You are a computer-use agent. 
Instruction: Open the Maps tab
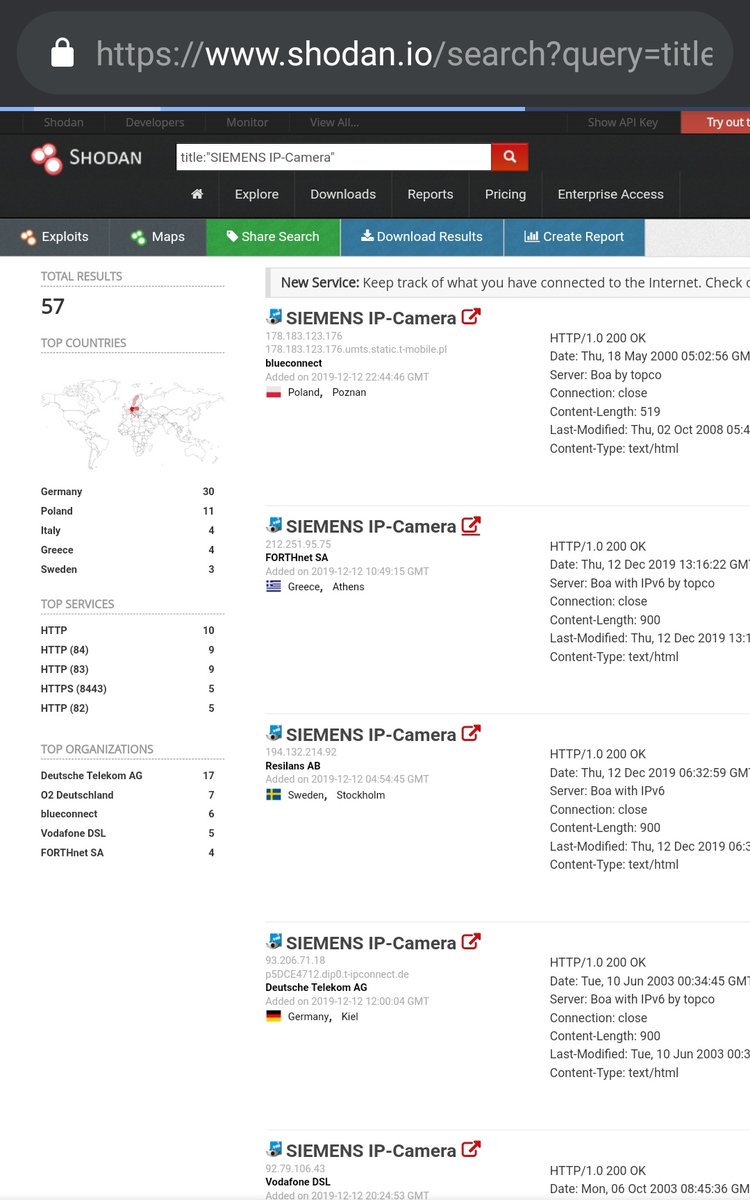(157, 237)
